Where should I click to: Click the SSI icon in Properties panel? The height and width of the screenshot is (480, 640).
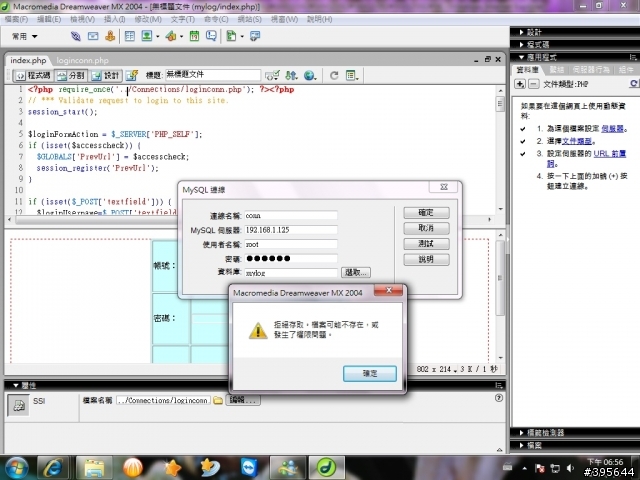point(18,405)
